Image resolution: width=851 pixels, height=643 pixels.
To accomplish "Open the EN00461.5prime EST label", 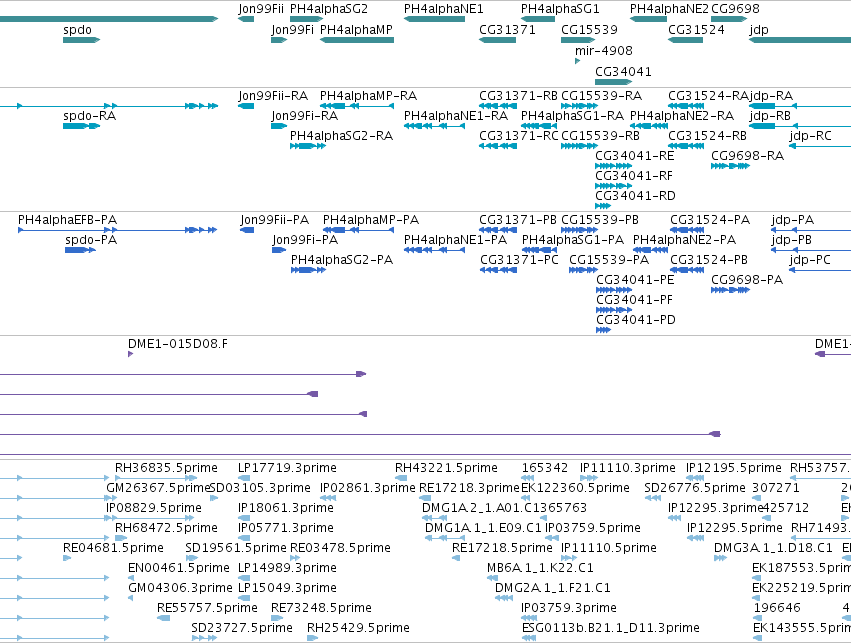I will click(x=179, y=568).
